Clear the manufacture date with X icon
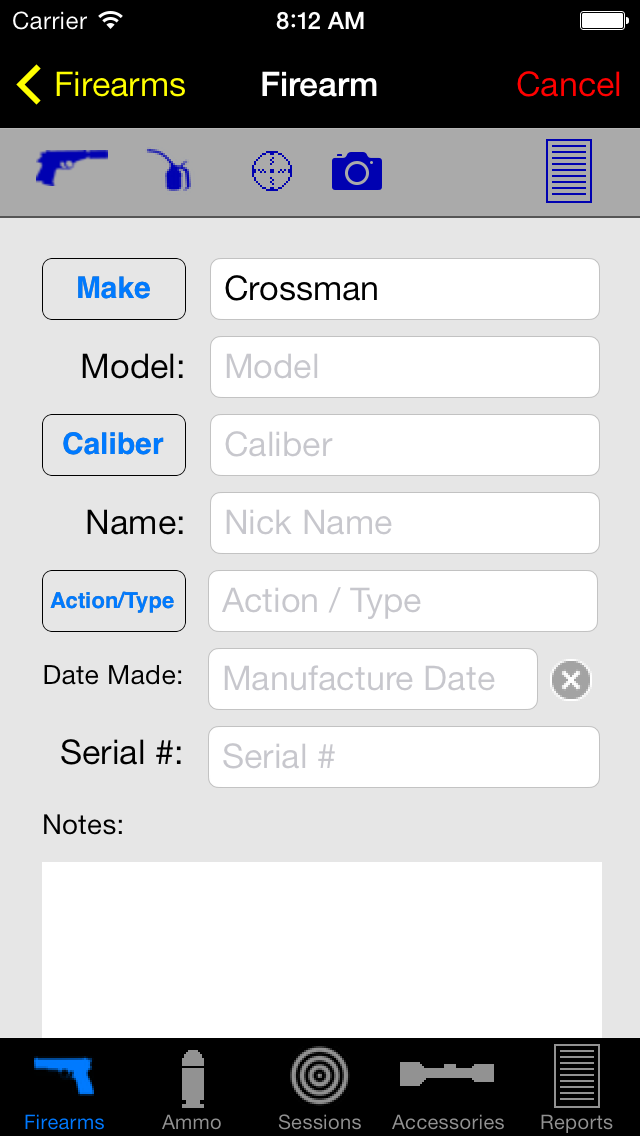 (x=571, y=681)
